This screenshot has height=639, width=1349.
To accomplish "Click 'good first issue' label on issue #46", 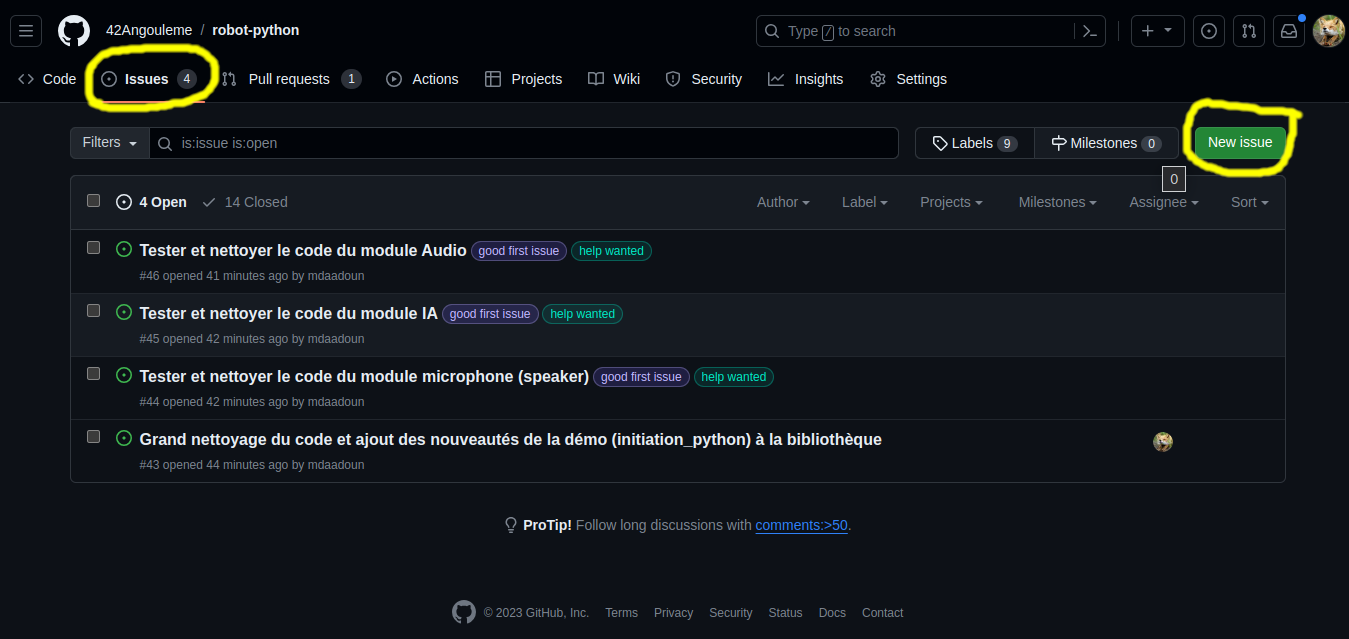I will coord(519,251).
